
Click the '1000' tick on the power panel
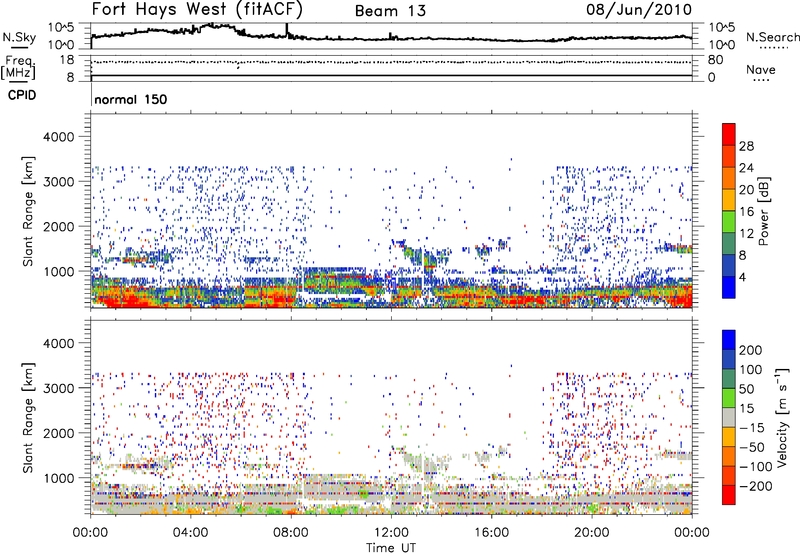coord(58,271)
